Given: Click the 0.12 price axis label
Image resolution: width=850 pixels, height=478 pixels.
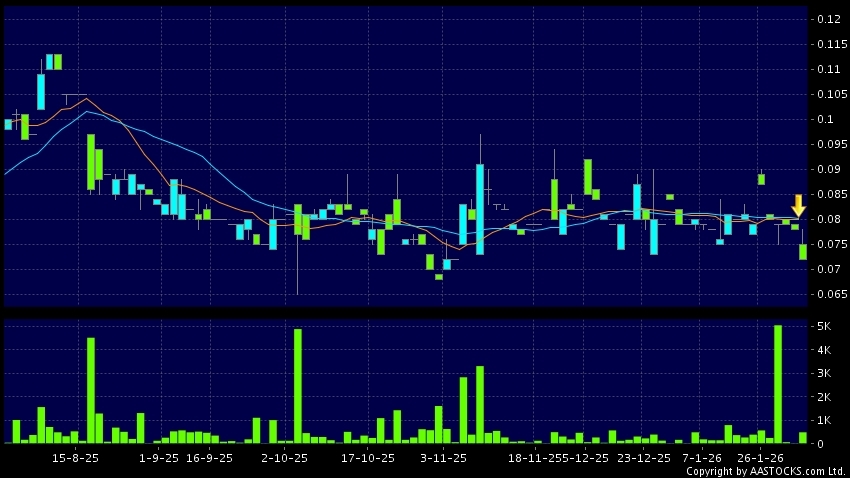Looking at the screenshot, I should click(x=827, y=20).
